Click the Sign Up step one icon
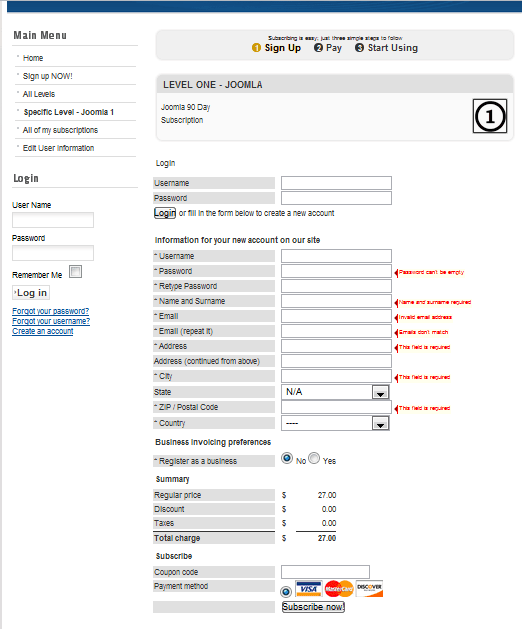This screenshot has height=629, width=522. point(256,48)
